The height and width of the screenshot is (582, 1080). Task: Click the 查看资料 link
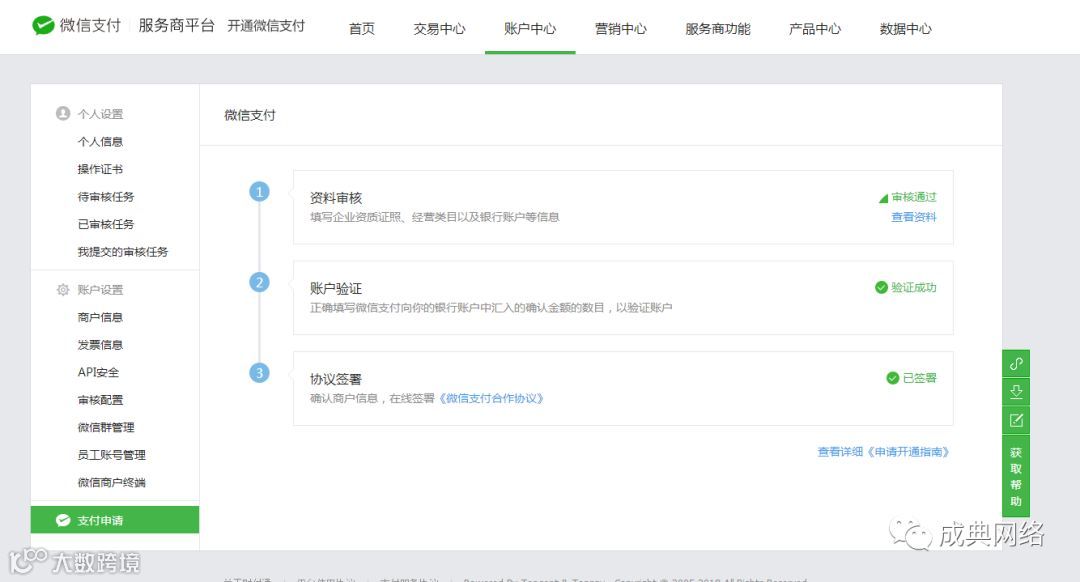[913, 217]
